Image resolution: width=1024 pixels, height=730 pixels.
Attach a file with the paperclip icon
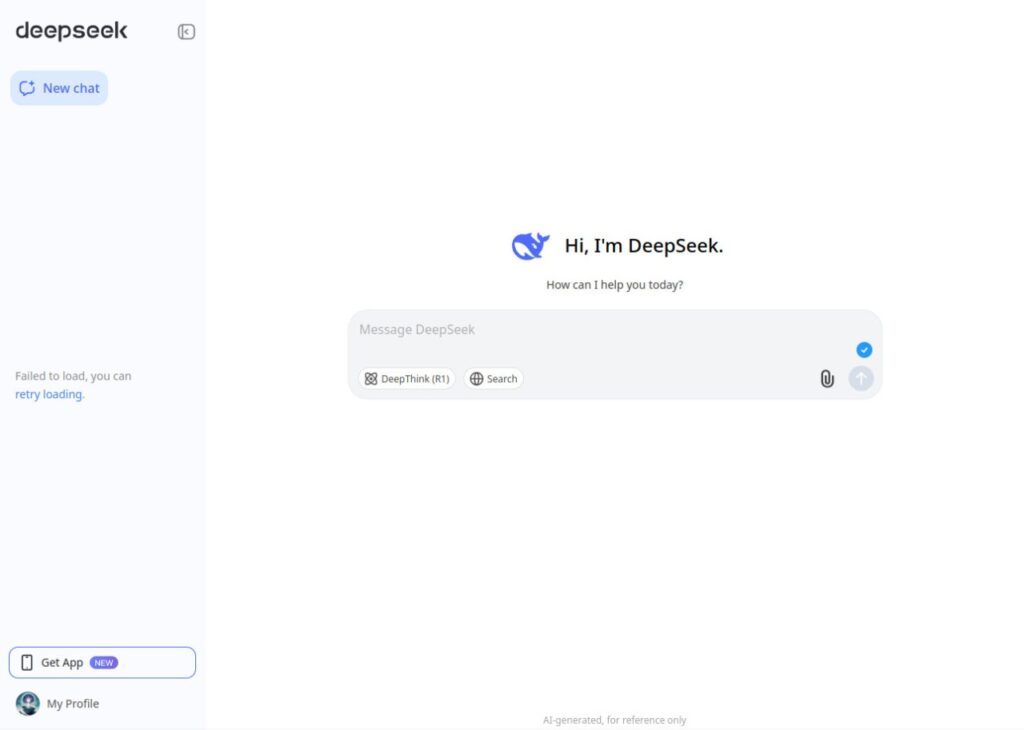click(x=827, y=379)
